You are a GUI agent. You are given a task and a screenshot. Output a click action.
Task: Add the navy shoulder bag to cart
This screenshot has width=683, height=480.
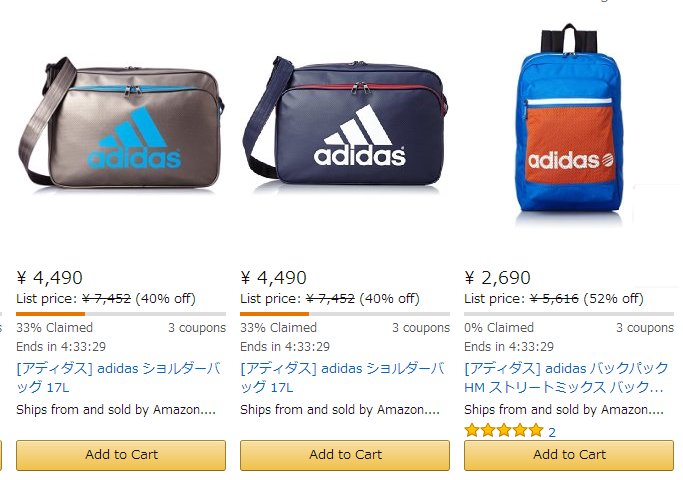tap(345, 454)
